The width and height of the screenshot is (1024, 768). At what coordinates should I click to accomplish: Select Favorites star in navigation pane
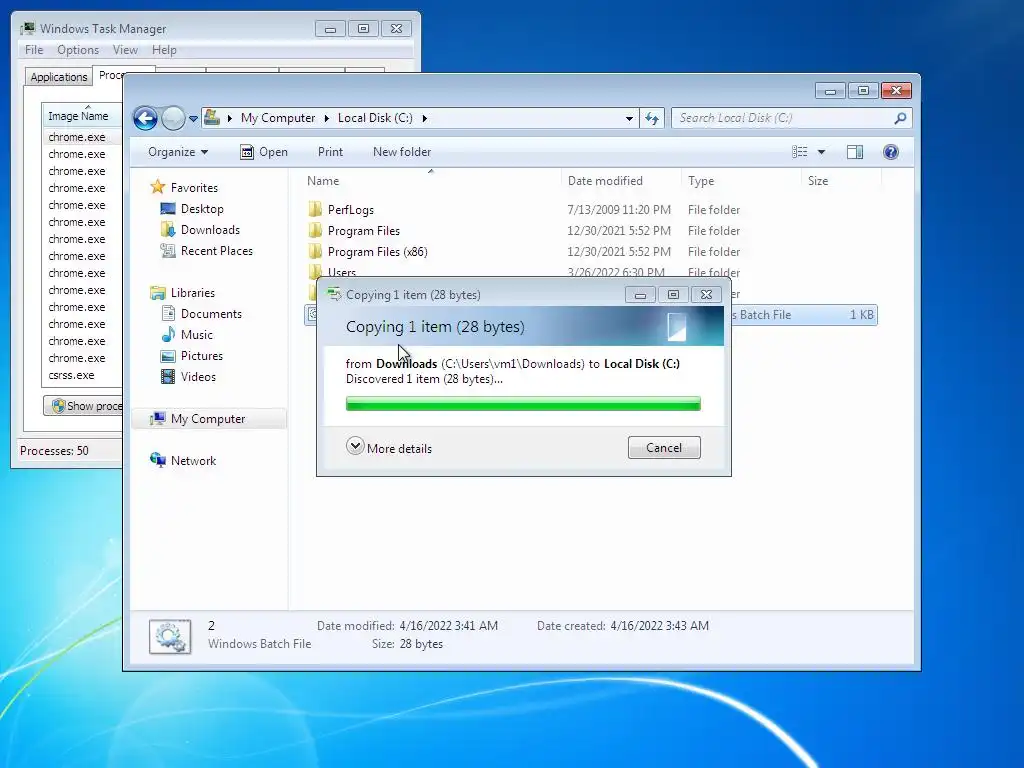coord(157,187)
